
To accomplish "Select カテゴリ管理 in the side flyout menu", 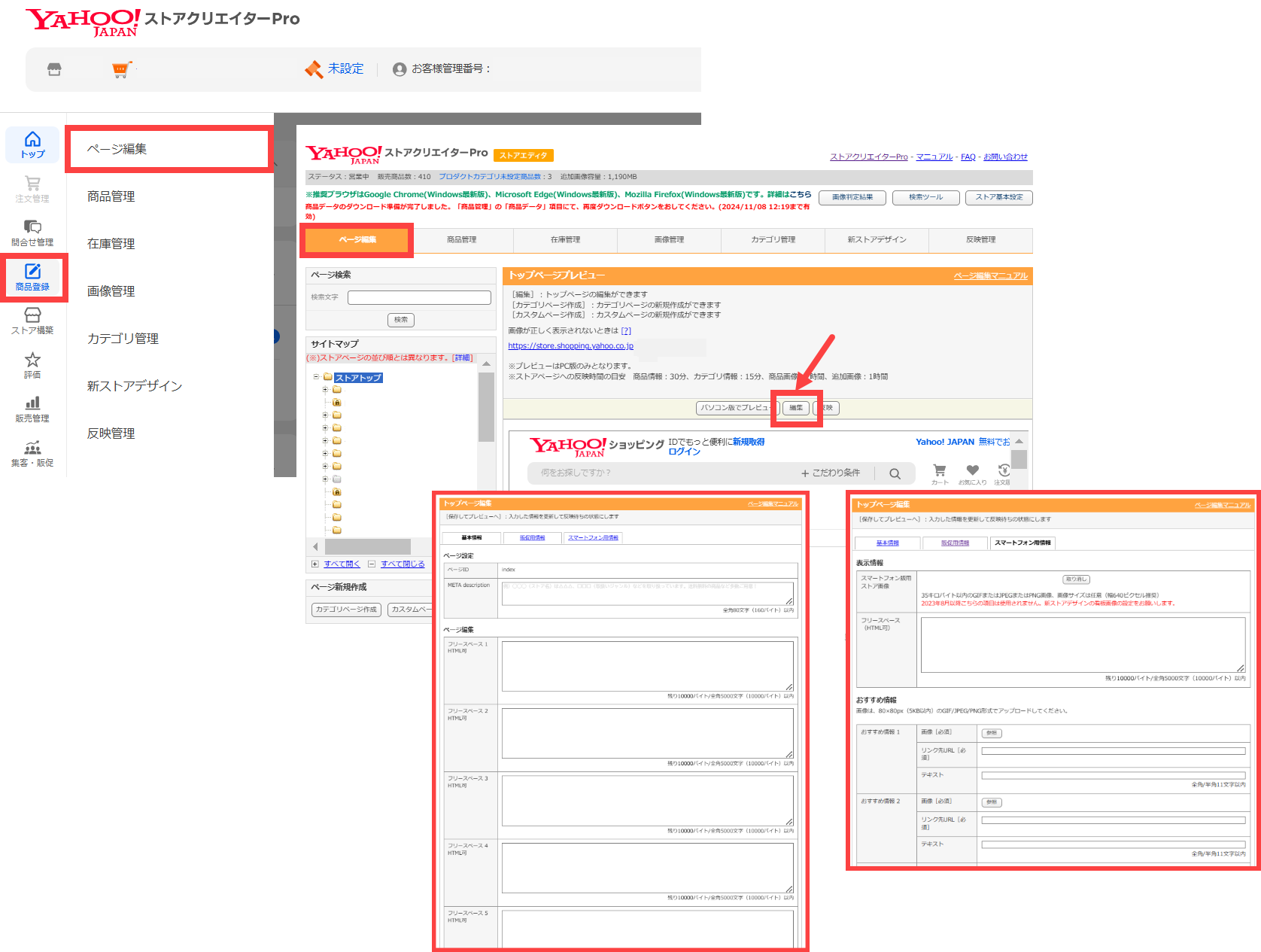I will (x=123, y=339).
